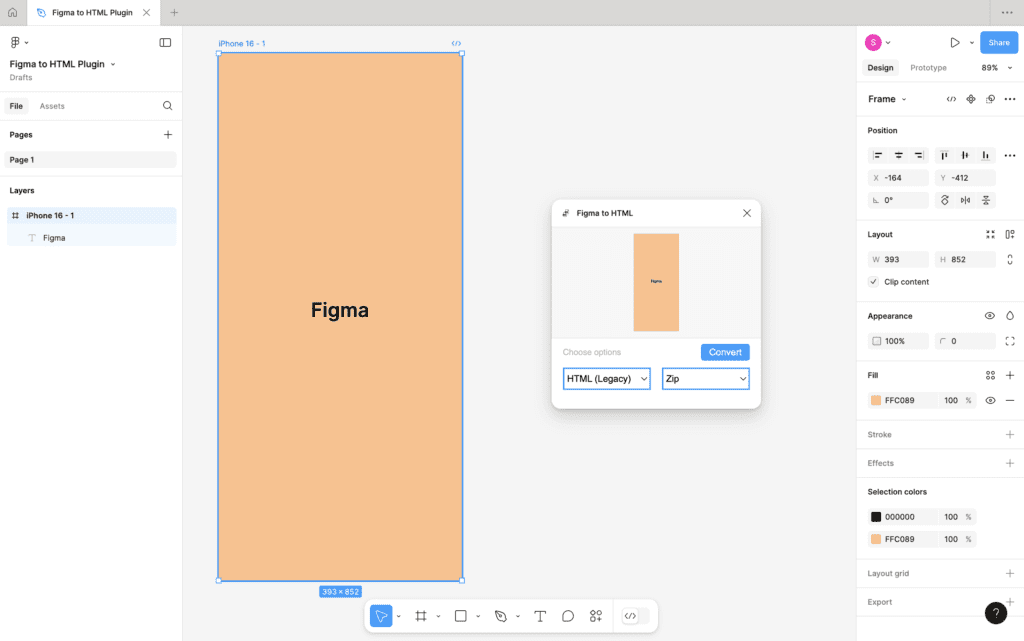Open present options dropdown arrow
Screen dimensions: 1024x641
tap(972, 42)
